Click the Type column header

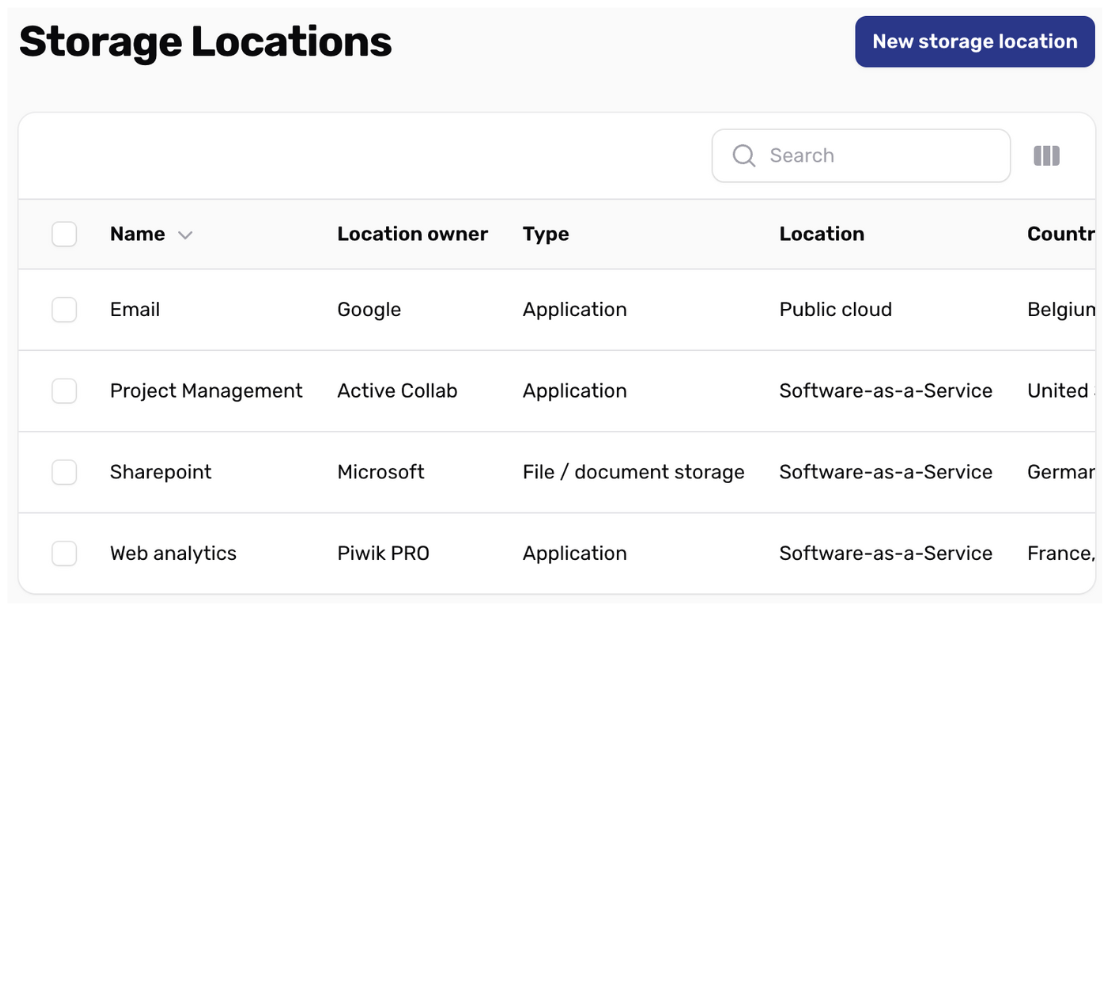click(545, 234)
